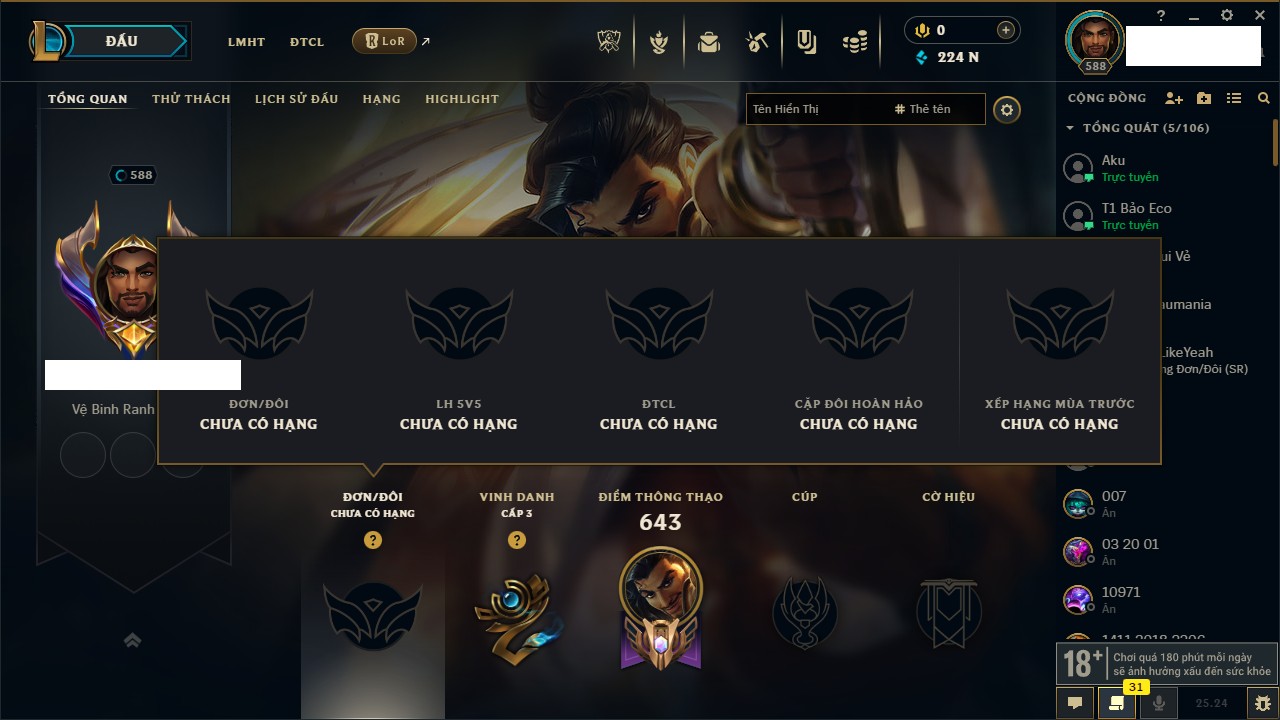Click the bug report icon

pyautogui.click(x=1263, y=703)
